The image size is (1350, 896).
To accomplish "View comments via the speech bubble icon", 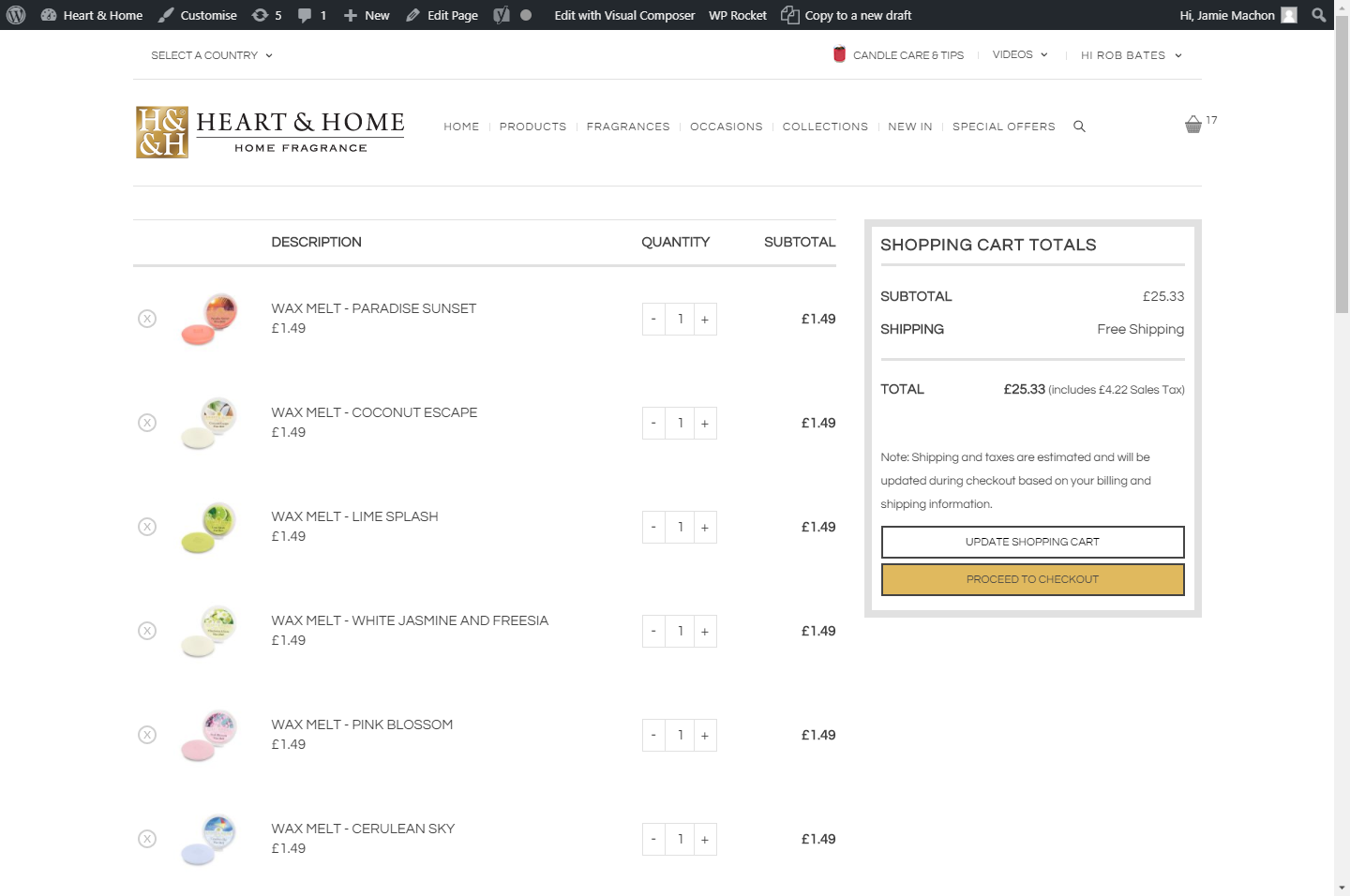I will pyautogui.click(x=307, y=15).
